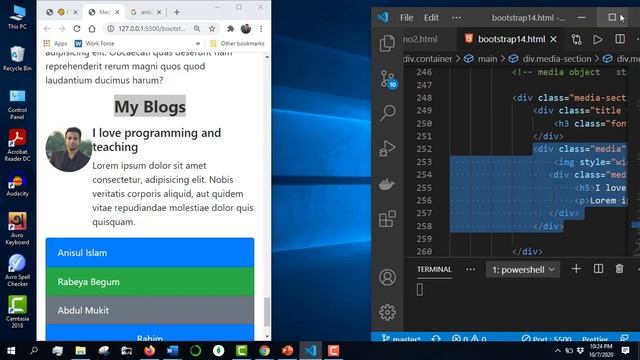Create a new terminal with plus icon
The image size is (640, 360).
click(x=576, y=269)
